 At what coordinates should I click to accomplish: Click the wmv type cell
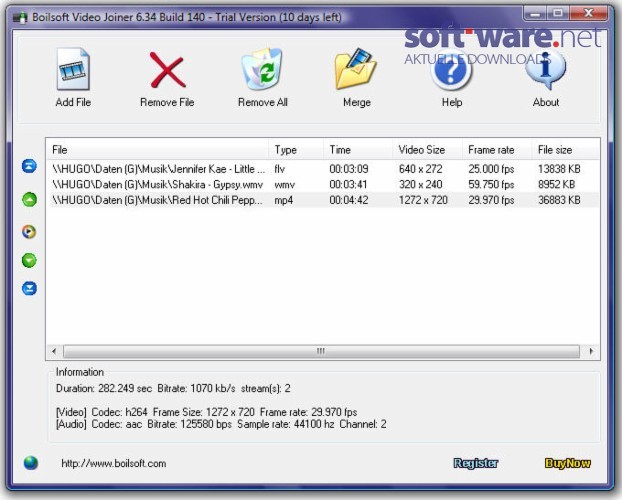(284, 185)
